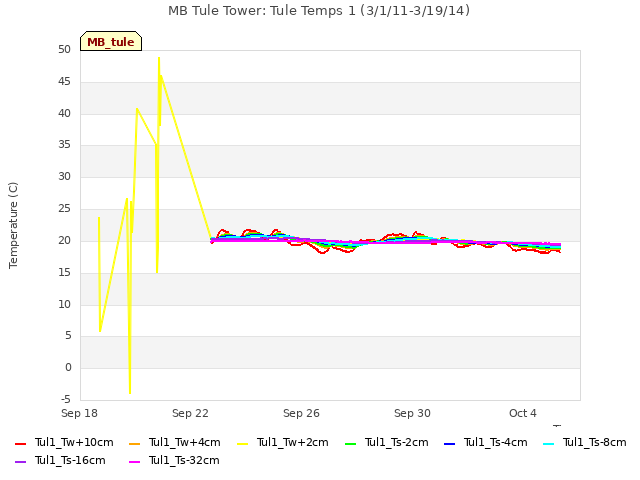Screen dimensions: 640x480
Task: Click the Sep 18 x-axis label
Action: coord(79,413)
